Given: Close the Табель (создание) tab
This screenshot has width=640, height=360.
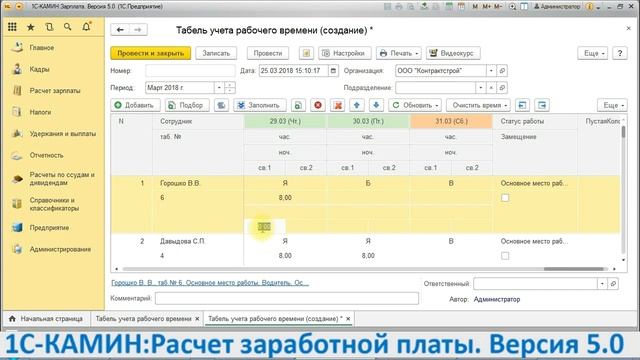Looking at the screenshot, I should 348,319.
